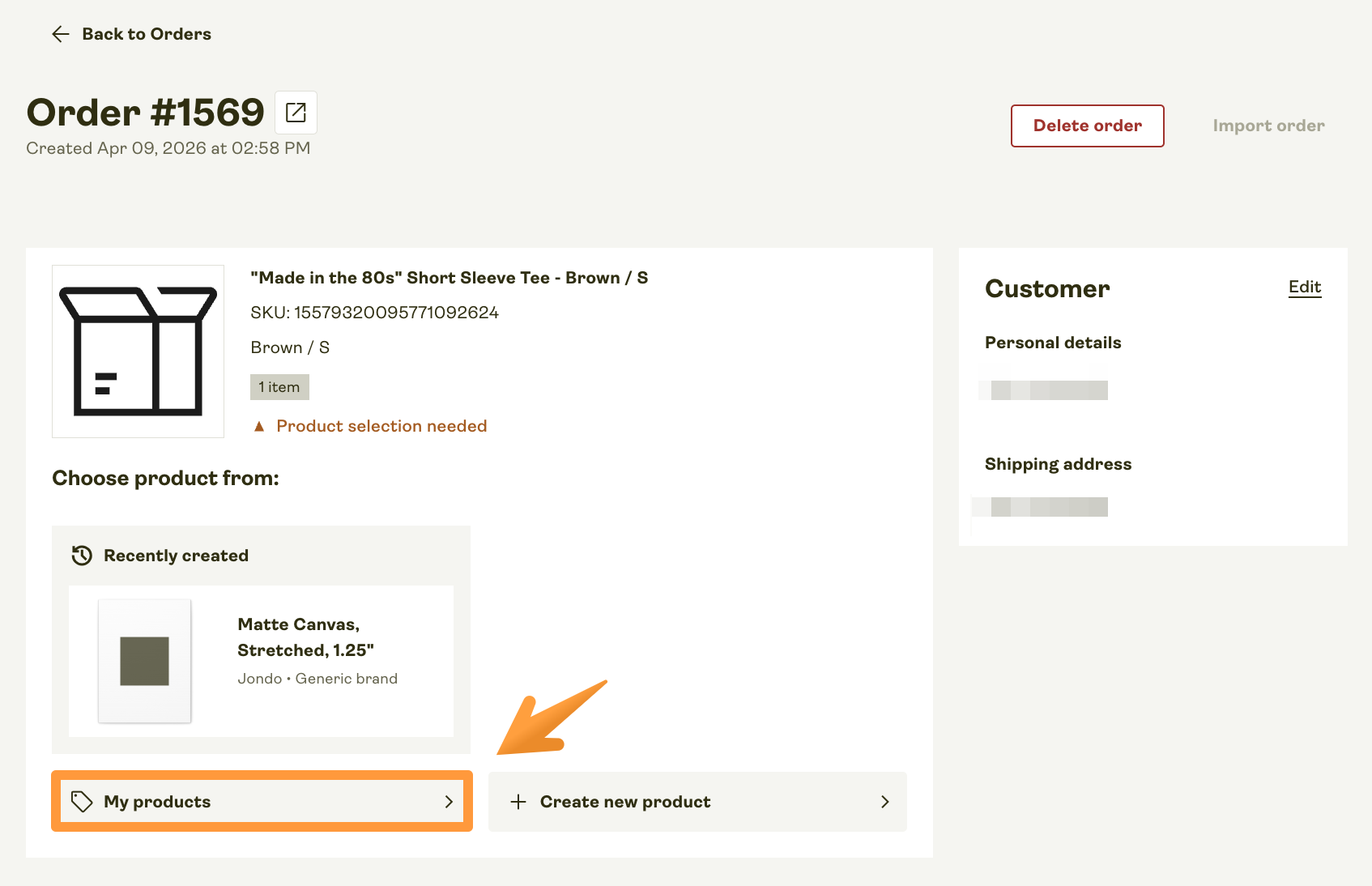Image resolution: width=1372 pixels, height=886 pixels.
Task: Click the back arrow icon
Action: [x=61, y=34]
